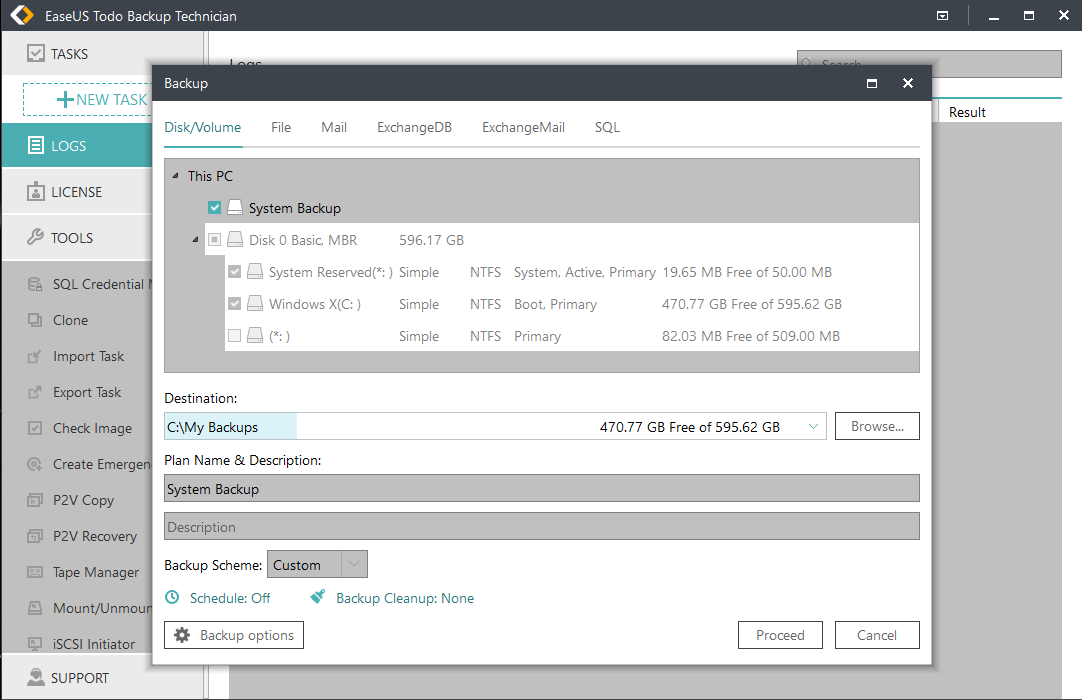Click the Schedule clock icon
Image resolution: width=1082 pixels, height=700 pixels.
coord(172,597)
